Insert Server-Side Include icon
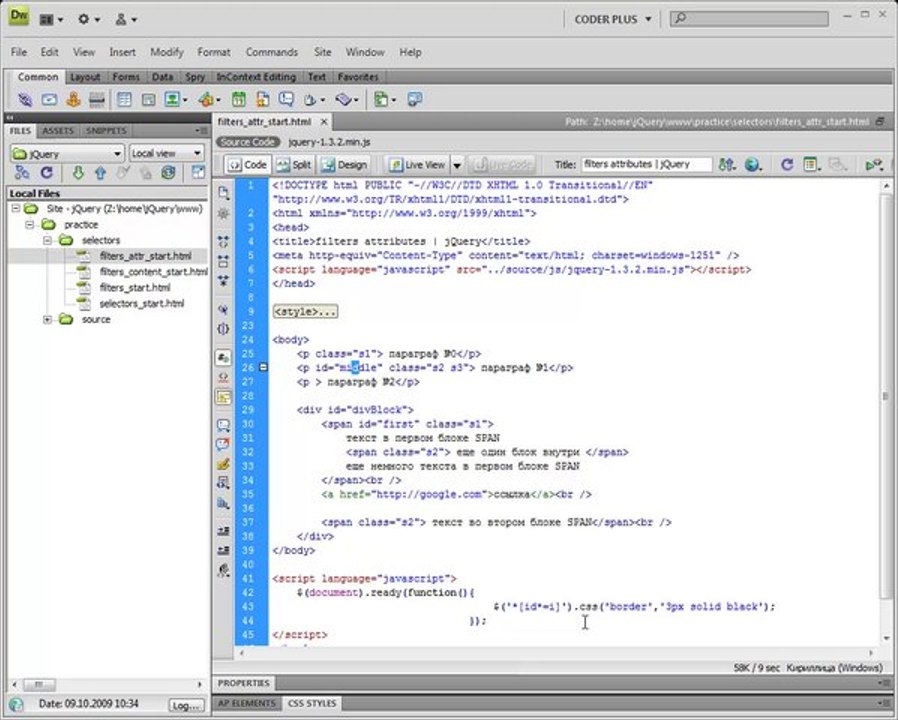898x720 pixels. (x=262, y=100)
